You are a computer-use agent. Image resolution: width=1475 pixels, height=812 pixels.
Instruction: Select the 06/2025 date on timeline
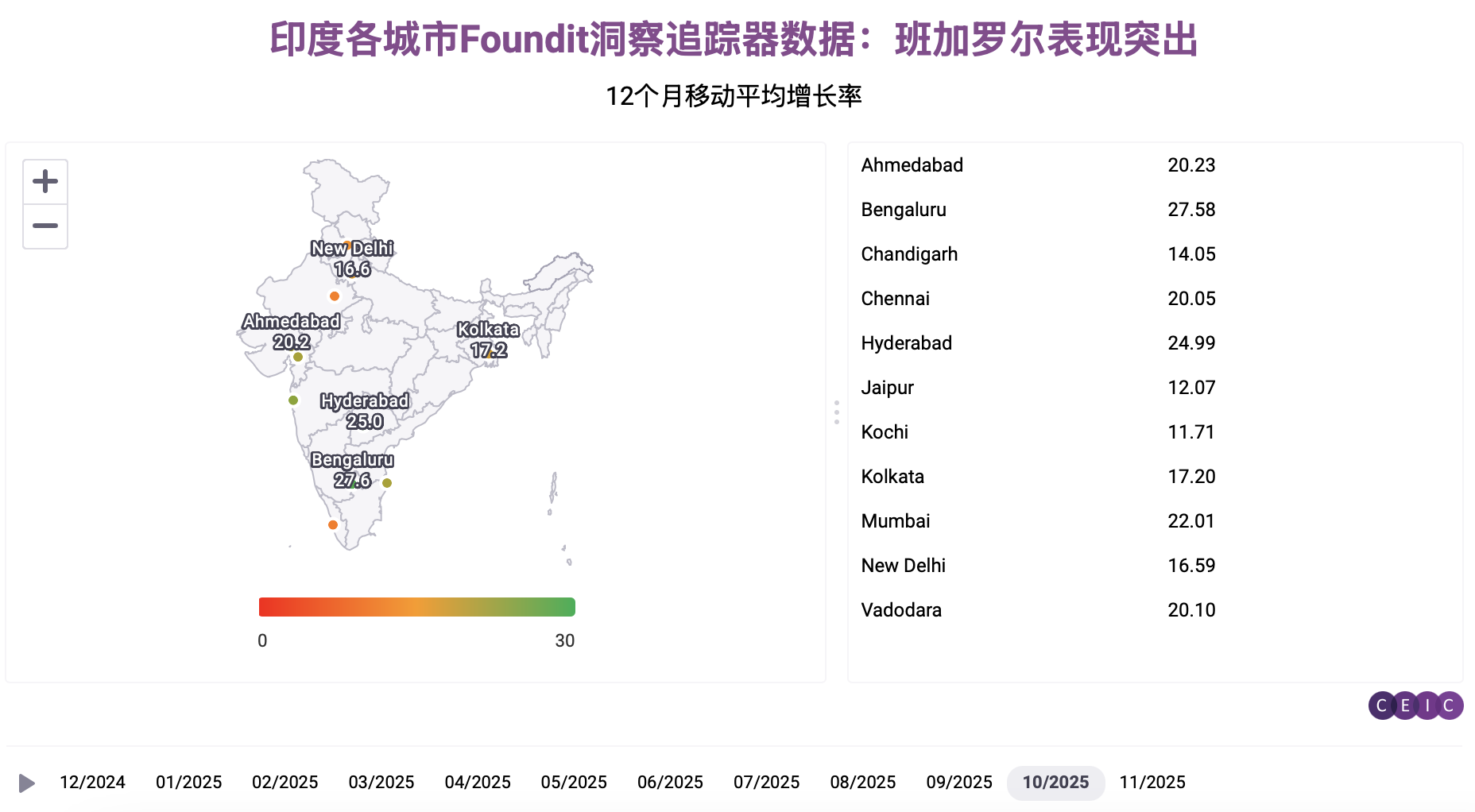click(x=670, y=783)
